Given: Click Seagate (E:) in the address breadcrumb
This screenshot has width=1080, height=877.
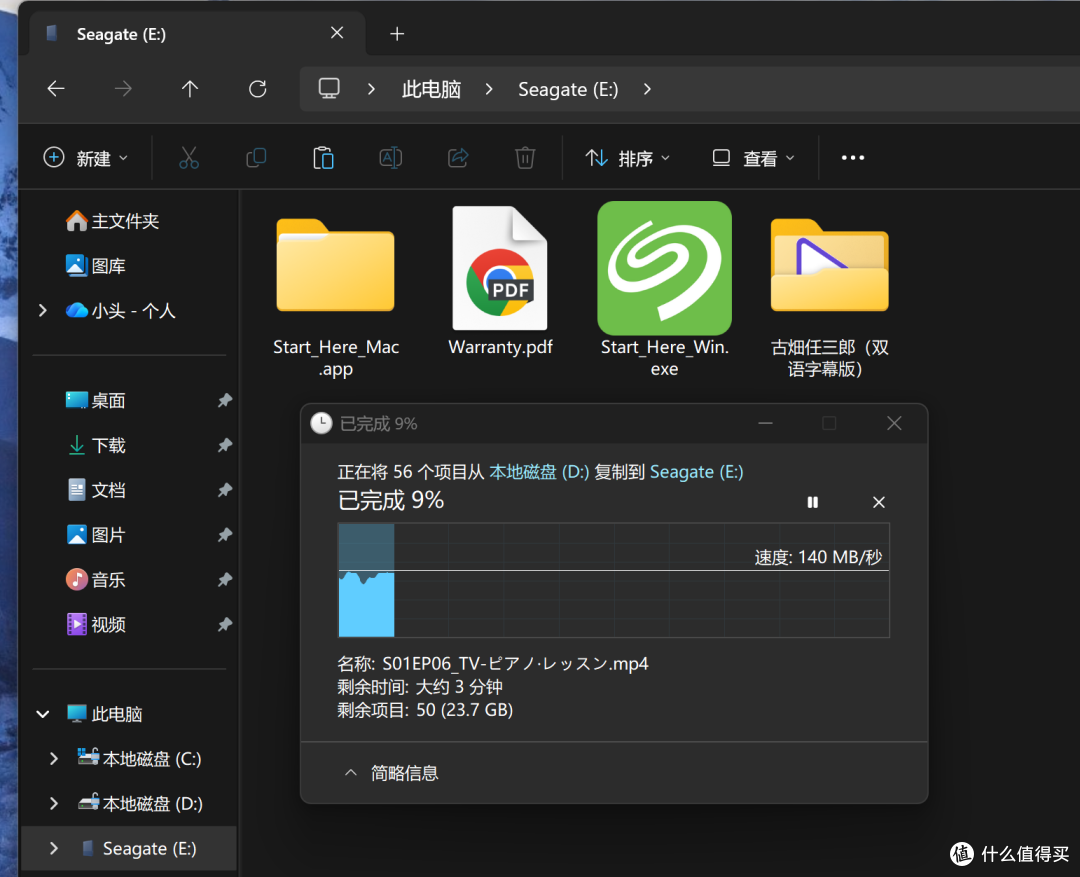Looking at the screenshot, I should pyautogui.click(x=568, y=89).
